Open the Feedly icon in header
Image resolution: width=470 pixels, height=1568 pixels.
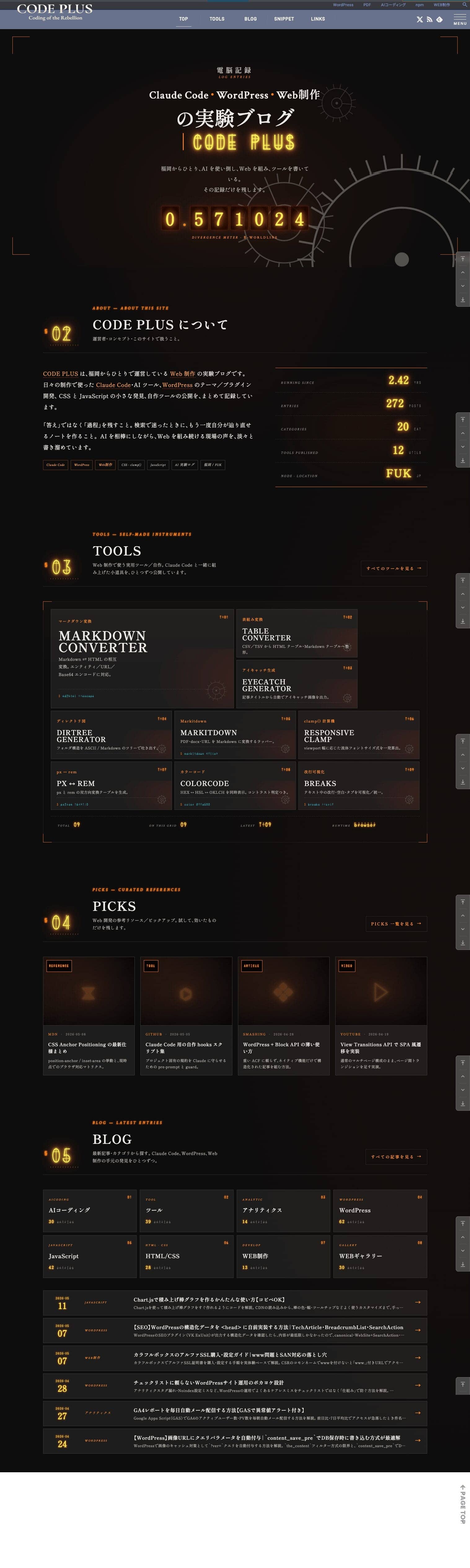pyautogui.click(x=440, y=20)
